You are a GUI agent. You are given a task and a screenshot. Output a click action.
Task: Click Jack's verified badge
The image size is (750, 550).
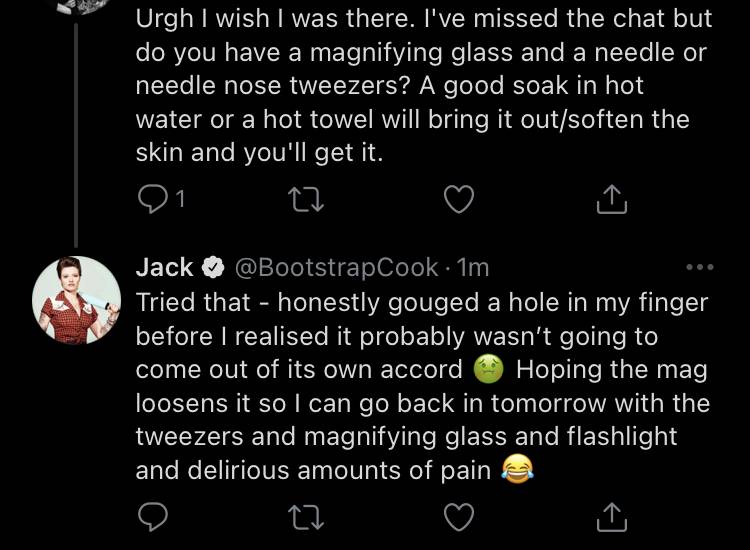213,267
